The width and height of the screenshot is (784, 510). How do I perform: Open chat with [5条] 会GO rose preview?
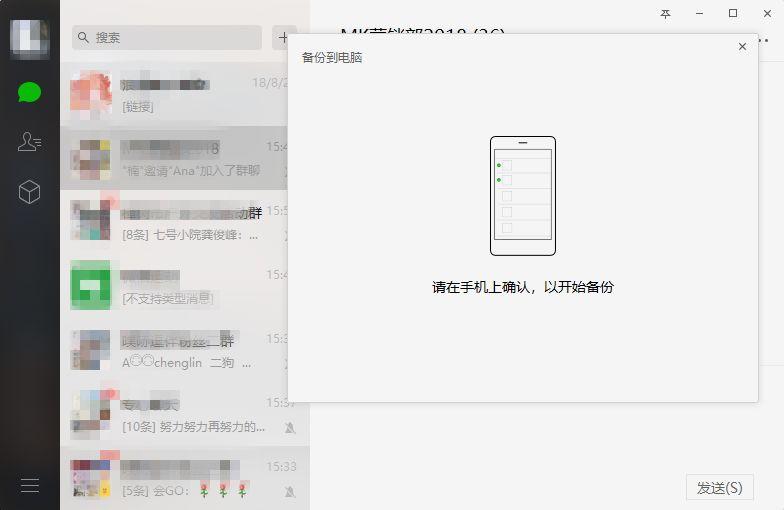pos(185,478)
